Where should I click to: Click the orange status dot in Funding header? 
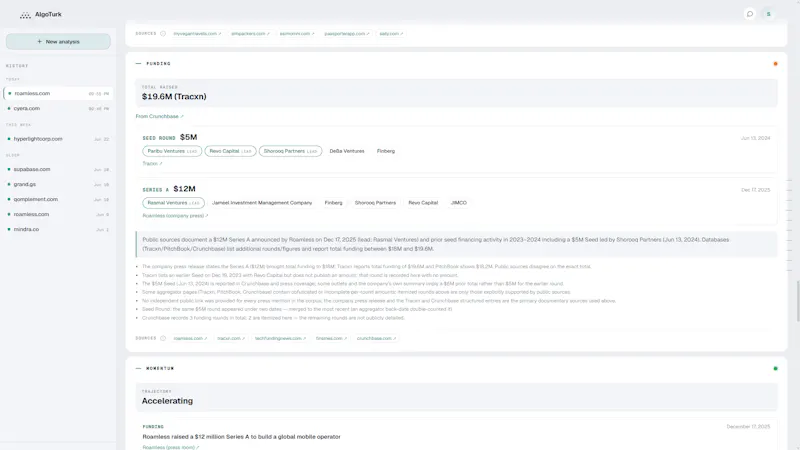coord(775,64)
